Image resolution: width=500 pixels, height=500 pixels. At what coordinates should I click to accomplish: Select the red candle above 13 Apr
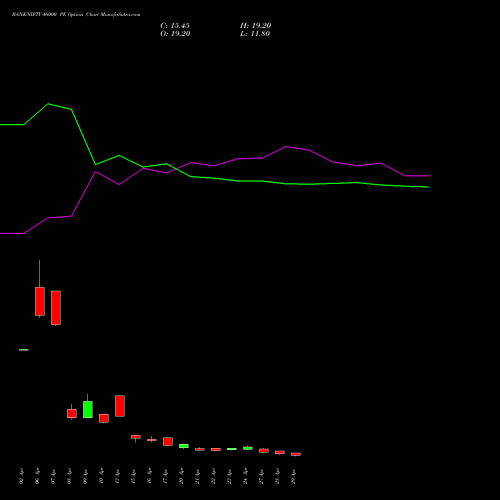click(120, 406)
